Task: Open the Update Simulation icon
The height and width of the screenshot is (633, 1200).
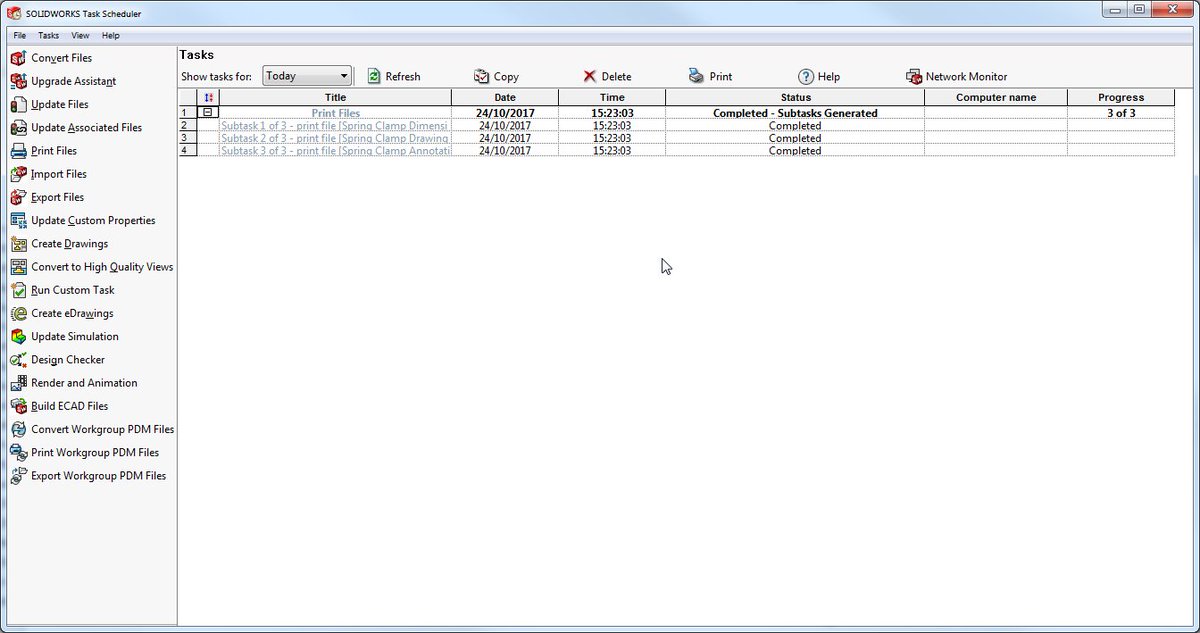Action: 18,336
